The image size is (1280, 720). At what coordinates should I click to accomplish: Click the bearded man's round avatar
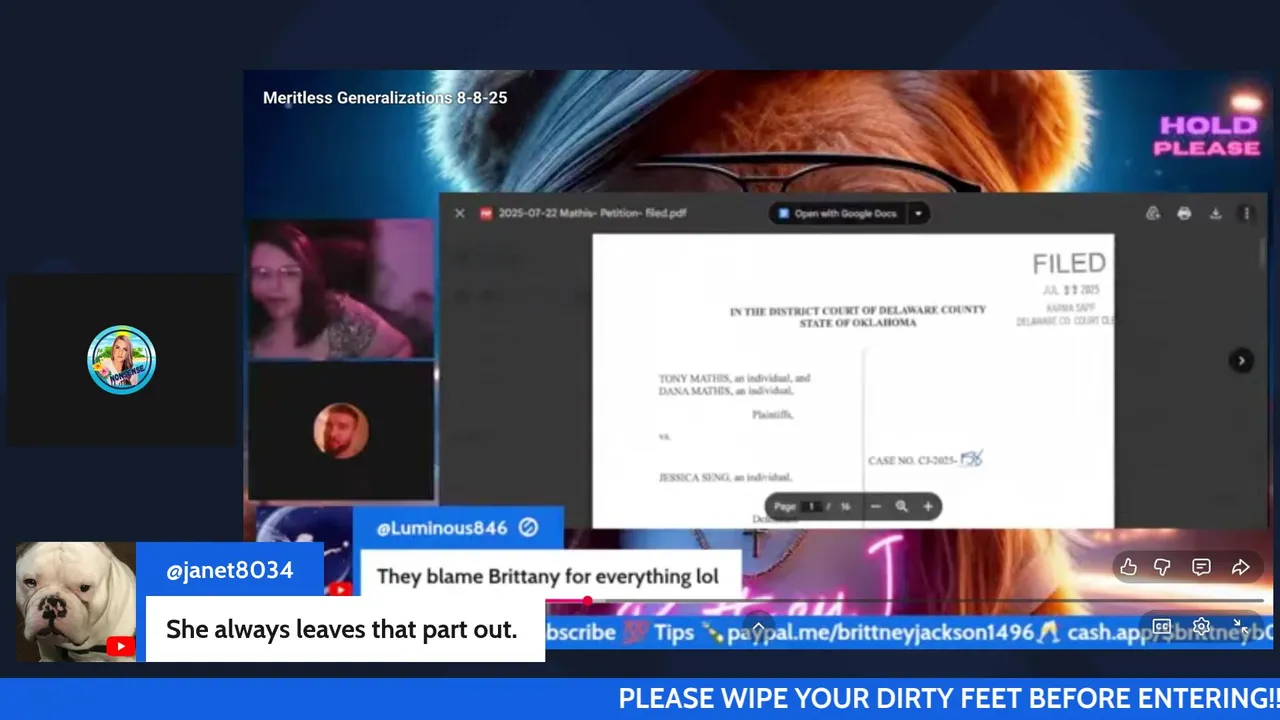click(341, 431)
